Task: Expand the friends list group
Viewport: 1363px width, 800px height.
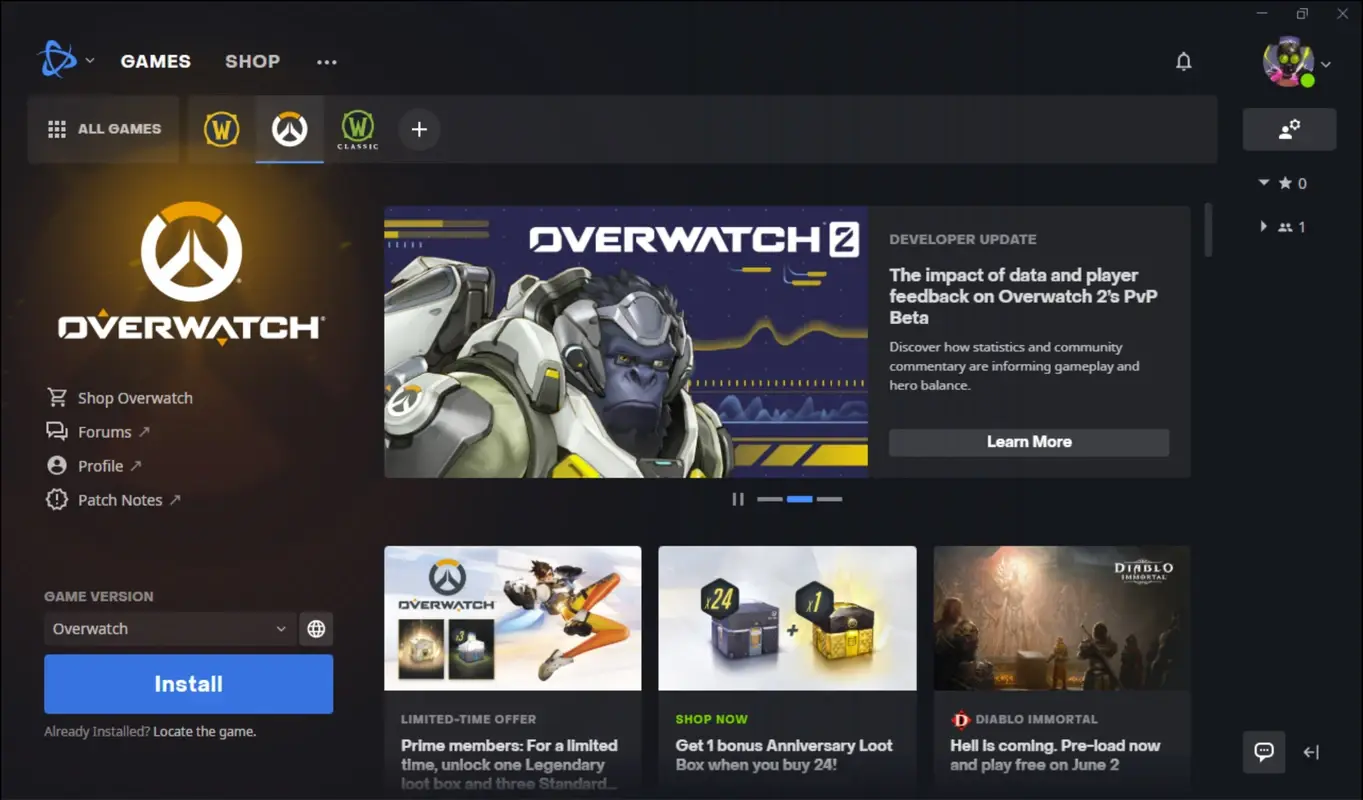Action: coord(1263,226)
